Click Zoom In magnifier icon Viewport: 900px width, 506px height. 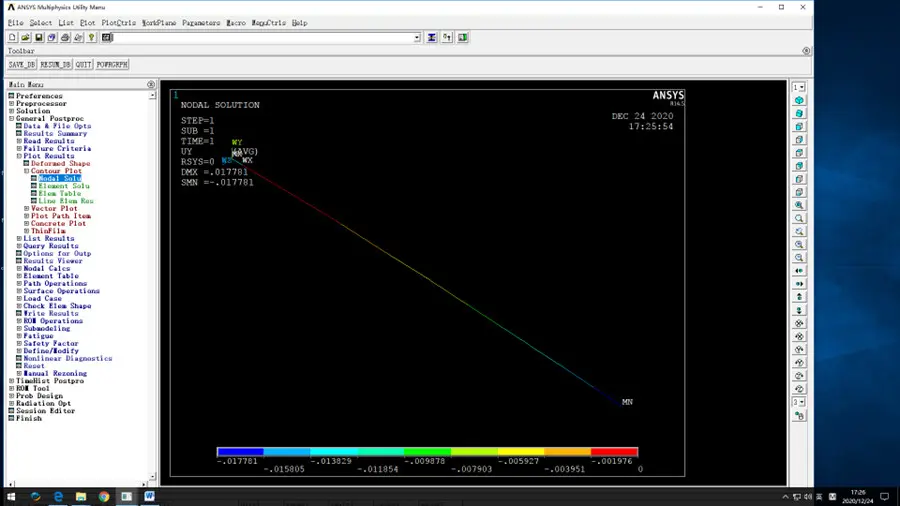(x=799, y=245)
